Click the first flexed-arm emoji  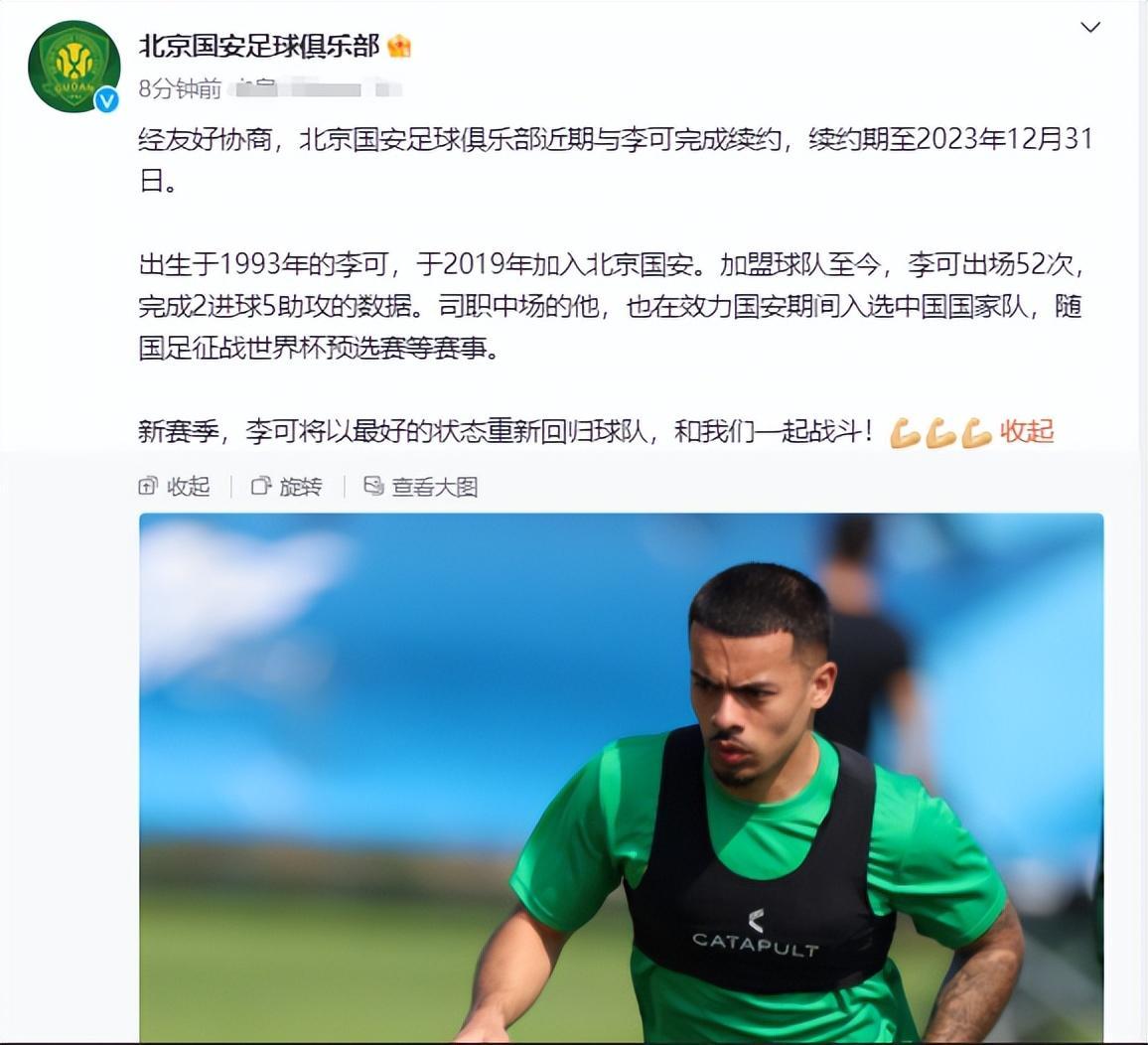point(906,433)
